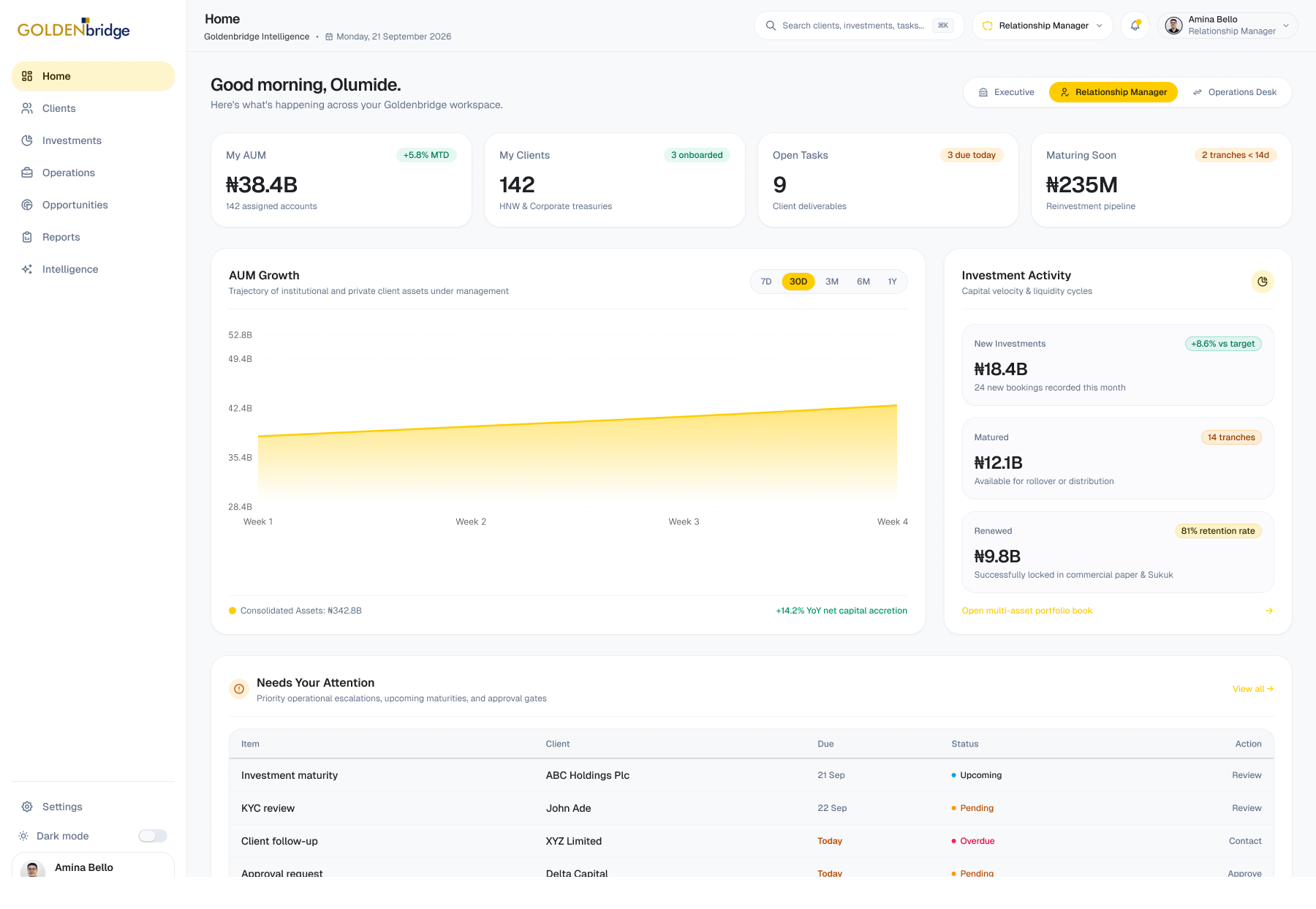Click the Goldenbridge logo
This screenshot has width=1316, height=909.
pos(73,29)
